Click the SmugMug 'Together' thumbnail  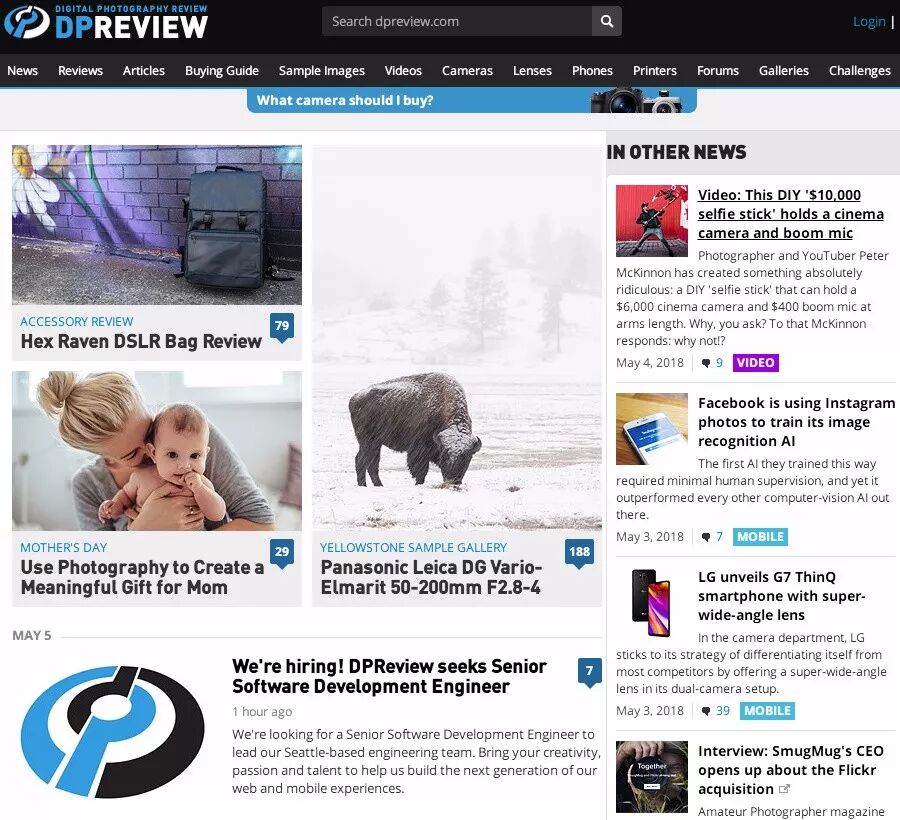[651, 776]
